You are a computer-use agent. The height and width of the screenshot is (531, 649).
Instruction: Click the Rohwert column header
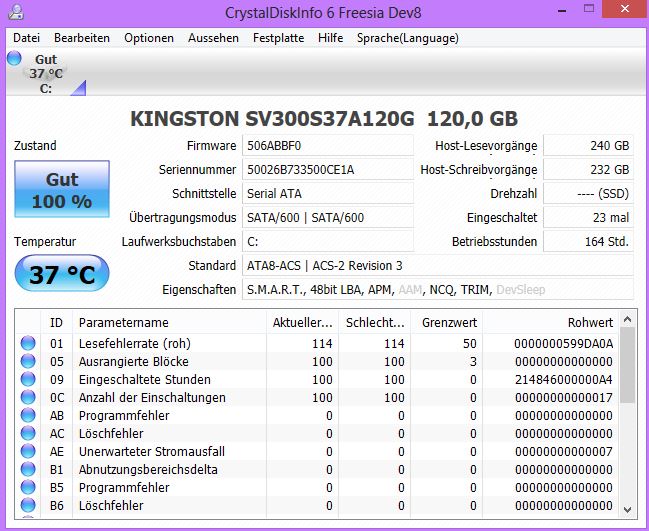(x=550, y=322)
